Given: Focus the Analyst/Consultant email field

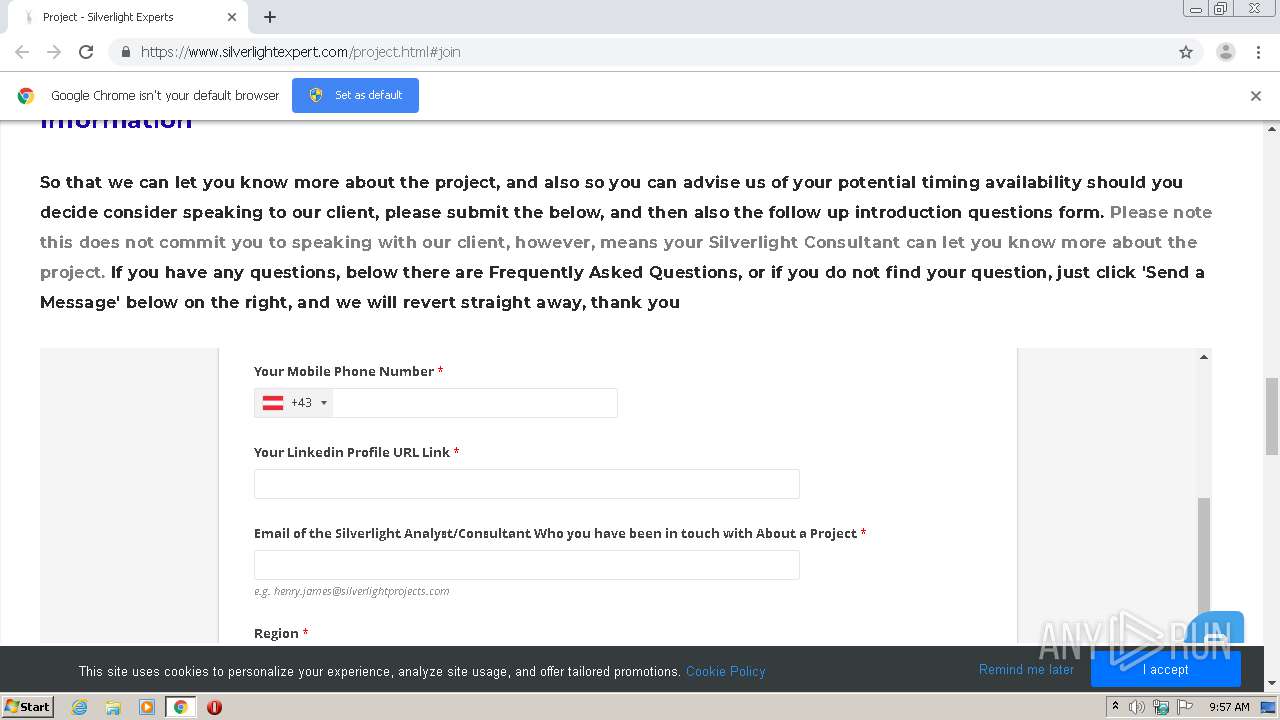Looking at the screenshot, I should point(527,565).
